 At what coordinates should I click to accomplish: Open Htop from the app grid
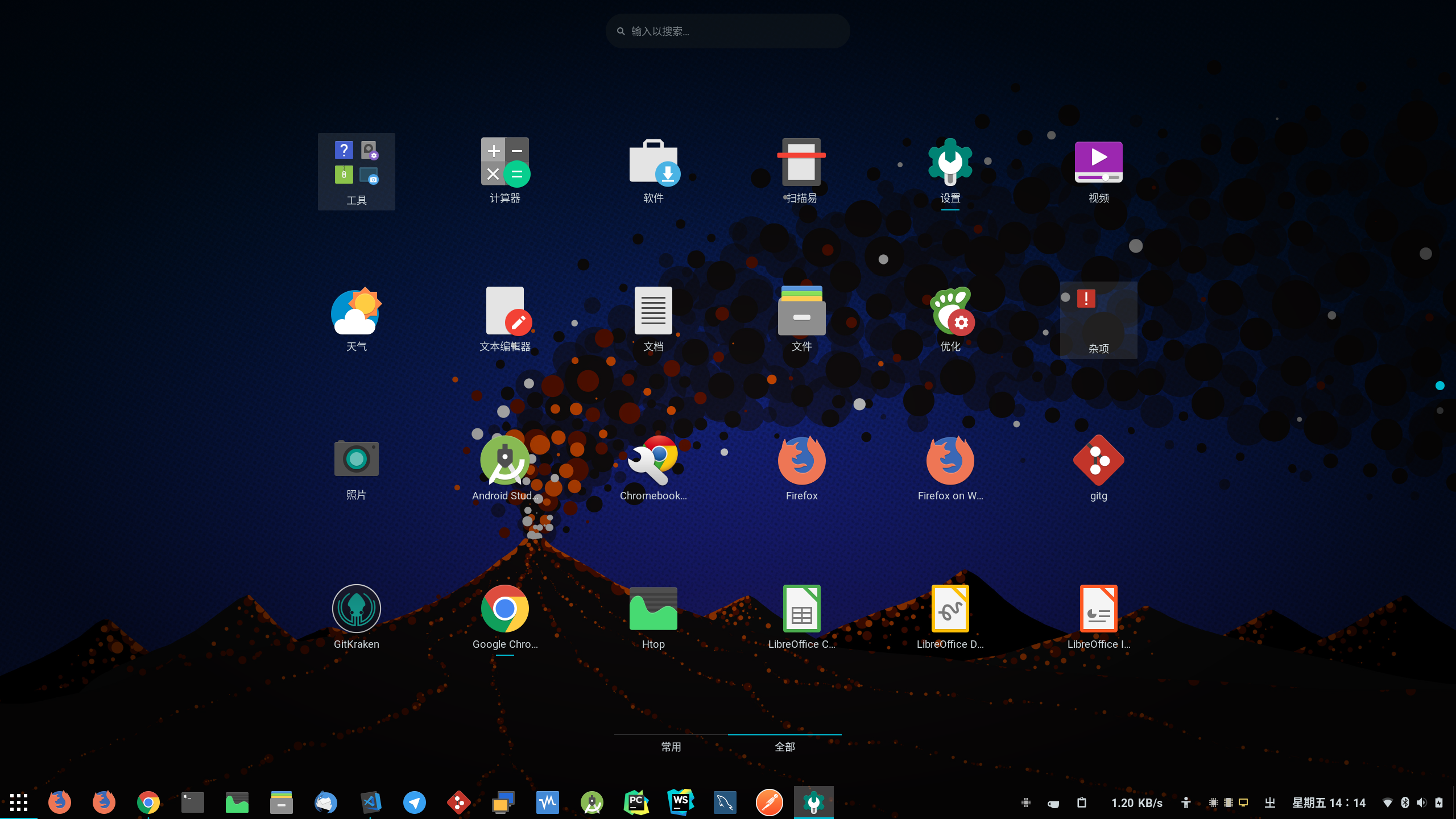pos(653,617)
